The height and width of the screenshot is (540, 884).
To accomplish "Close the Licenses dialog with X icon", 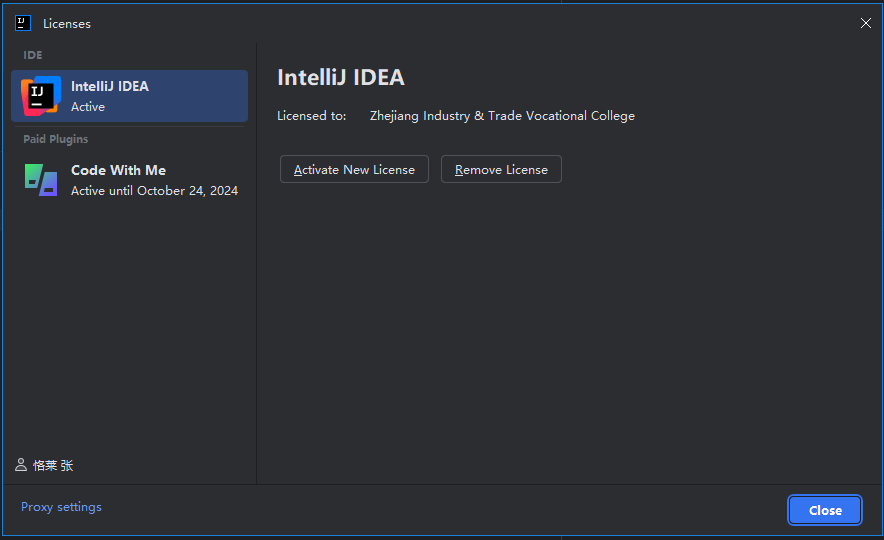I will click(x=866, y=23).
